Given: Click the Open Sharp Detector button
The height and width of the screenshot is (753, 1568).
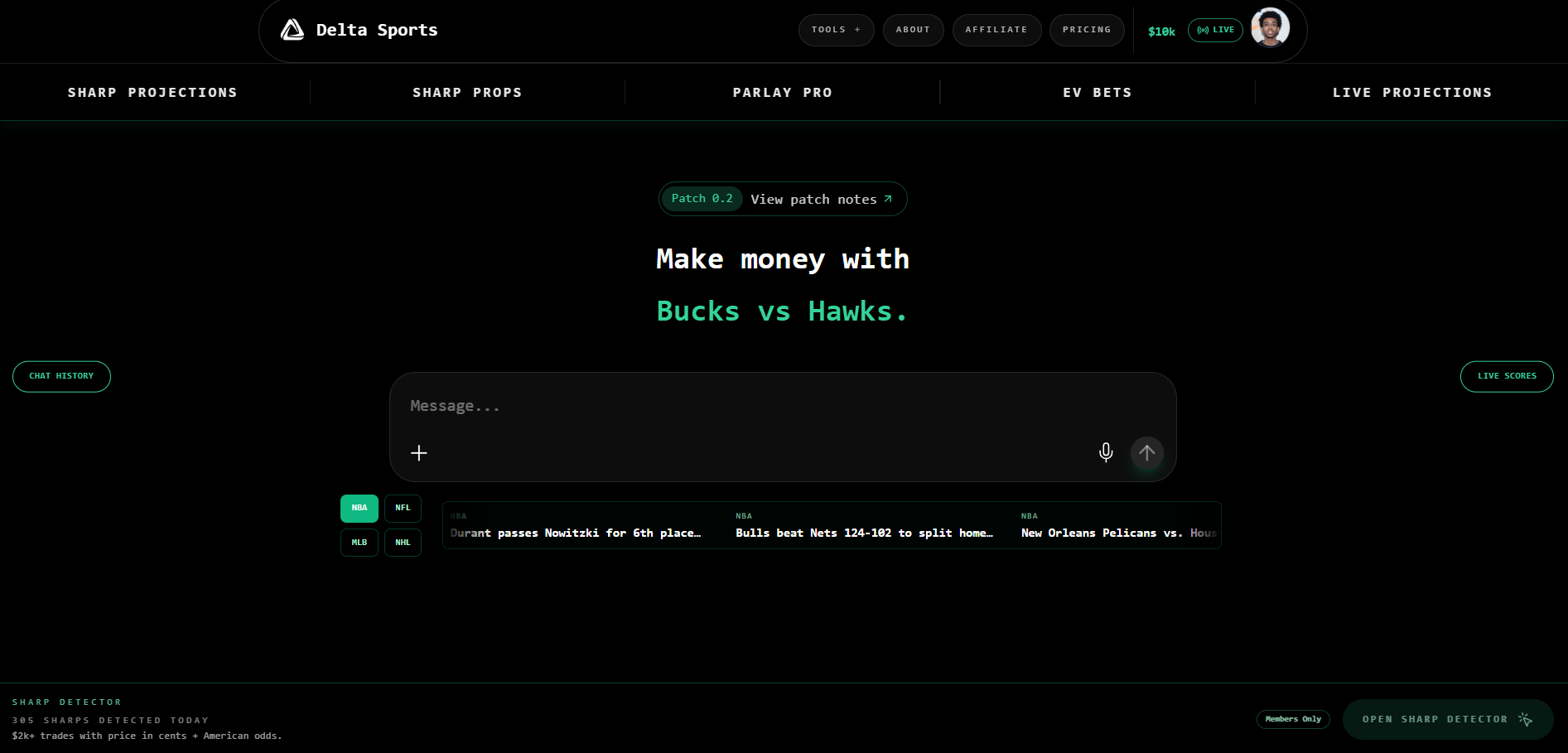Looking at the screenshot, I should click(1448, 719).
